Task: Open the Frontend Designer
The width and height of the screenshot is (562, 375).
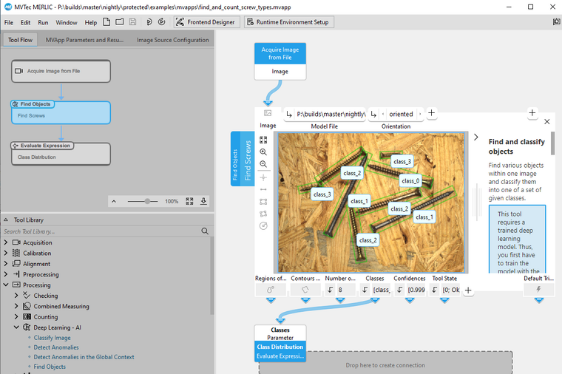Action: click(205, 22)
